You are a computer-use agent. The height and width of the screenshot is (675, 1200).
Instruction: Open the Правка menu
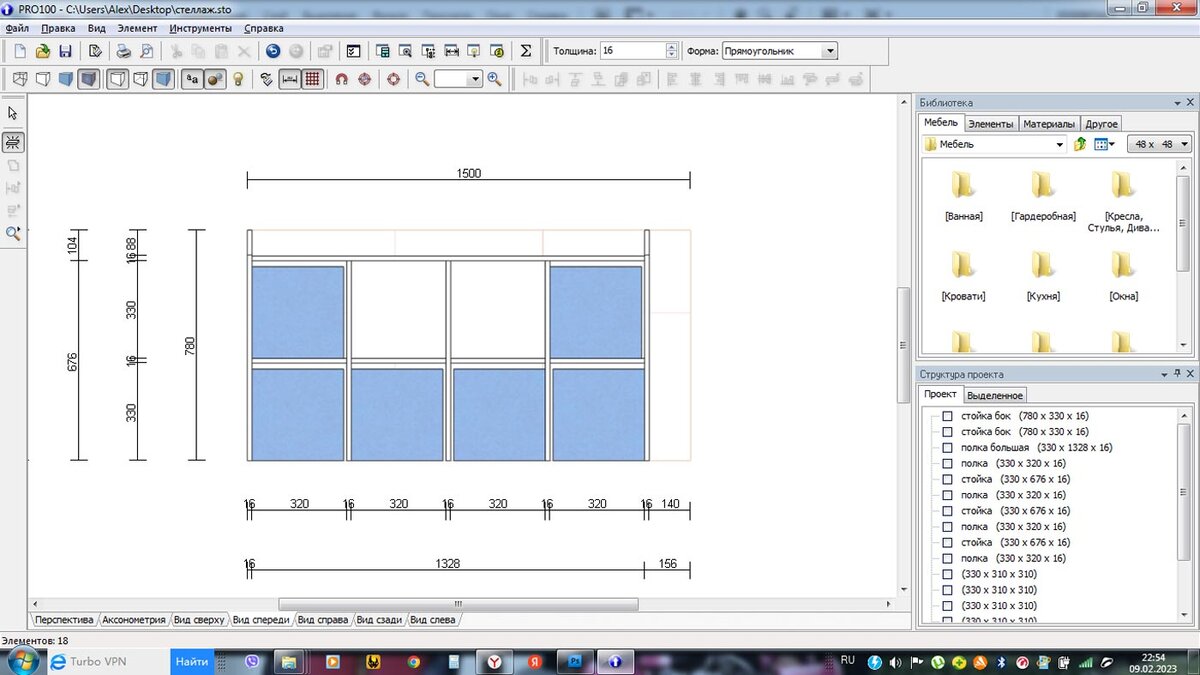tap(58, 28)
